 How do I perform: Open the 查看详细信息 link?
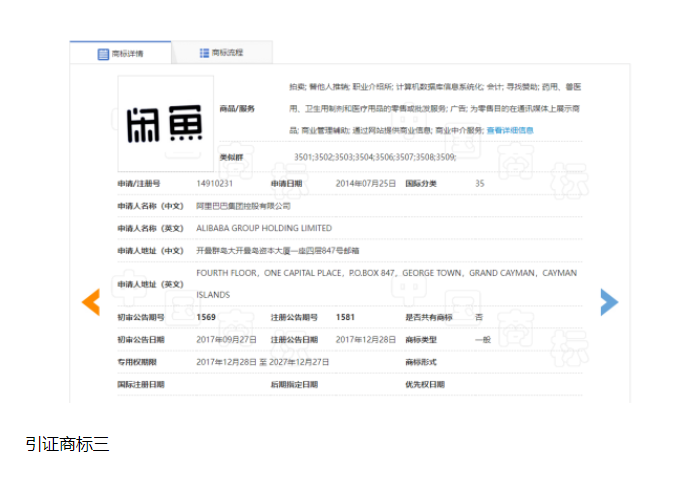[x=510, y=130]
